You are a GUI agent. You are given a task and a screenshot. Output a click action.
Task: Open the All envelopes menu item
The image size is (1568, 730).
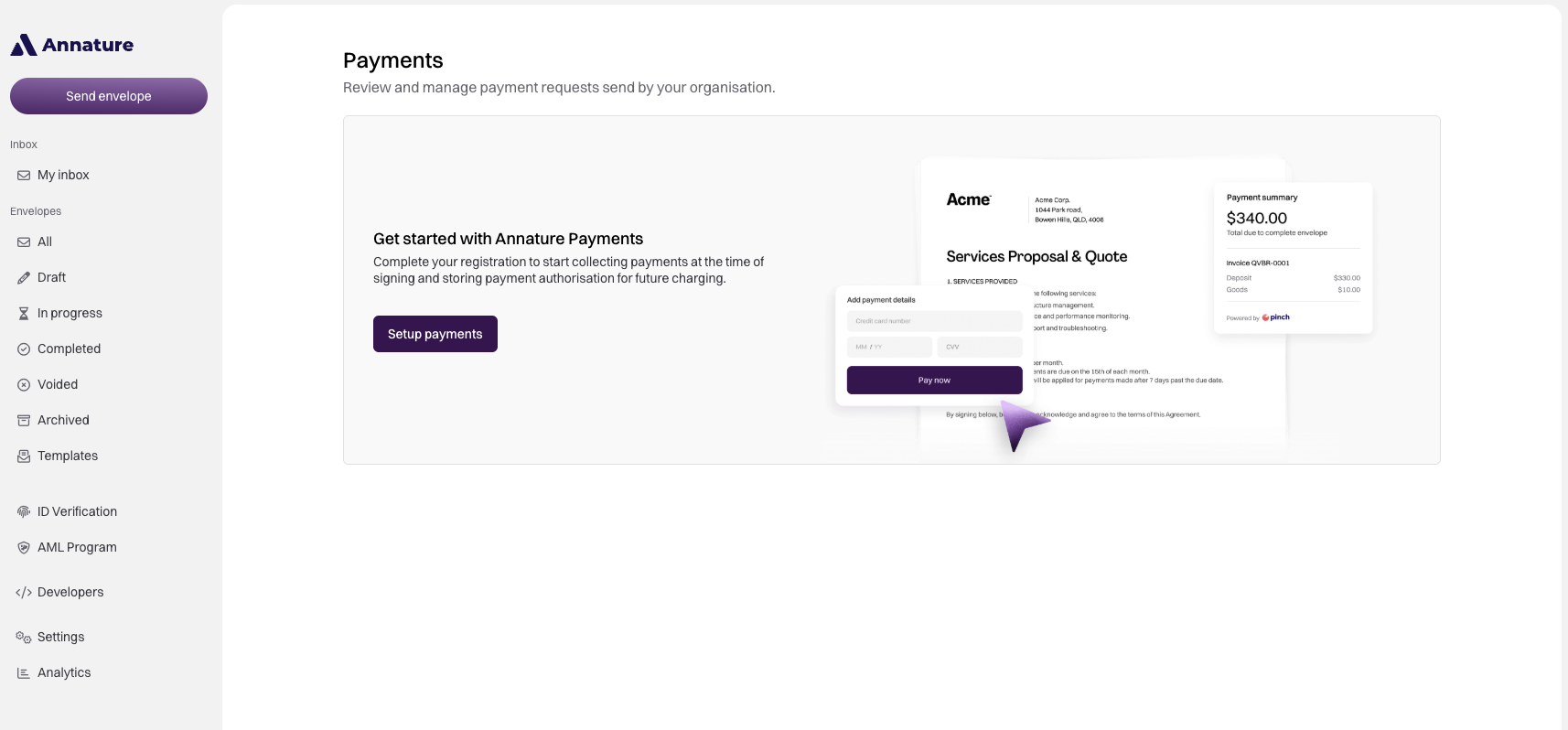(x=109, y=242)
